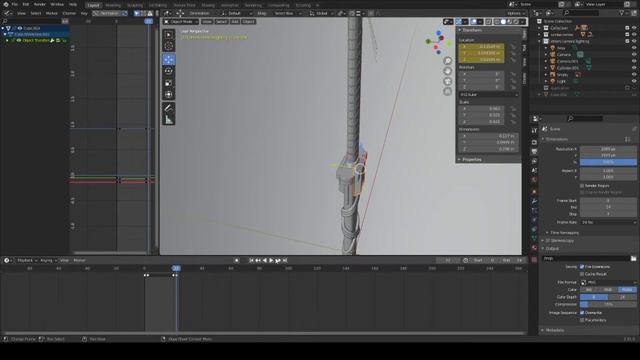This screenshot has width=640, height=360.
Task: Select the Scale tool in viewport toolbar
Action: pyautogui.click(x=169, y=83)
